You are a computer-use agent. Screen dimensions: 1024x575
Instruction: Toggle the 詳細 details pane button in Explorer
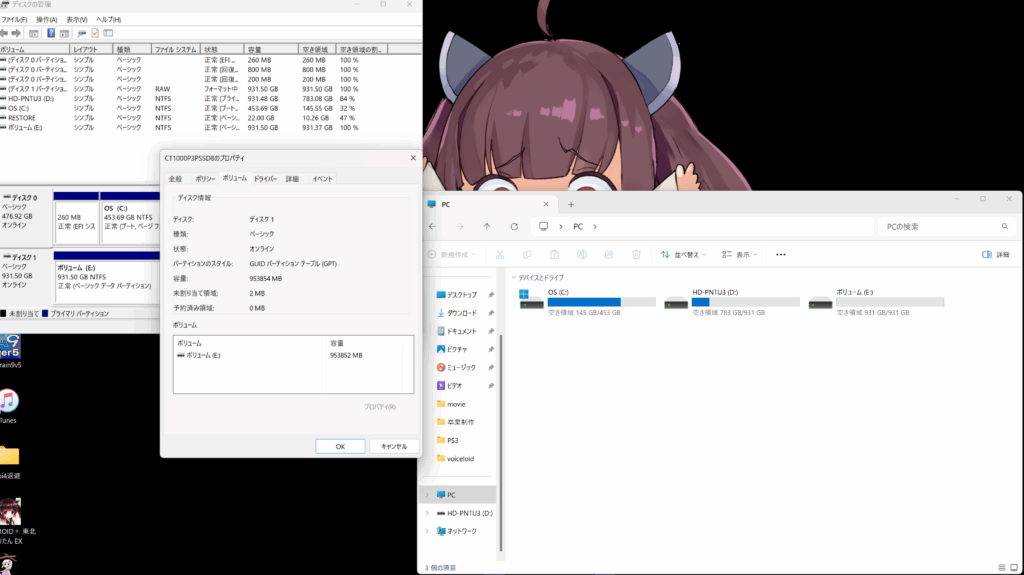click(x=996, y=255)
